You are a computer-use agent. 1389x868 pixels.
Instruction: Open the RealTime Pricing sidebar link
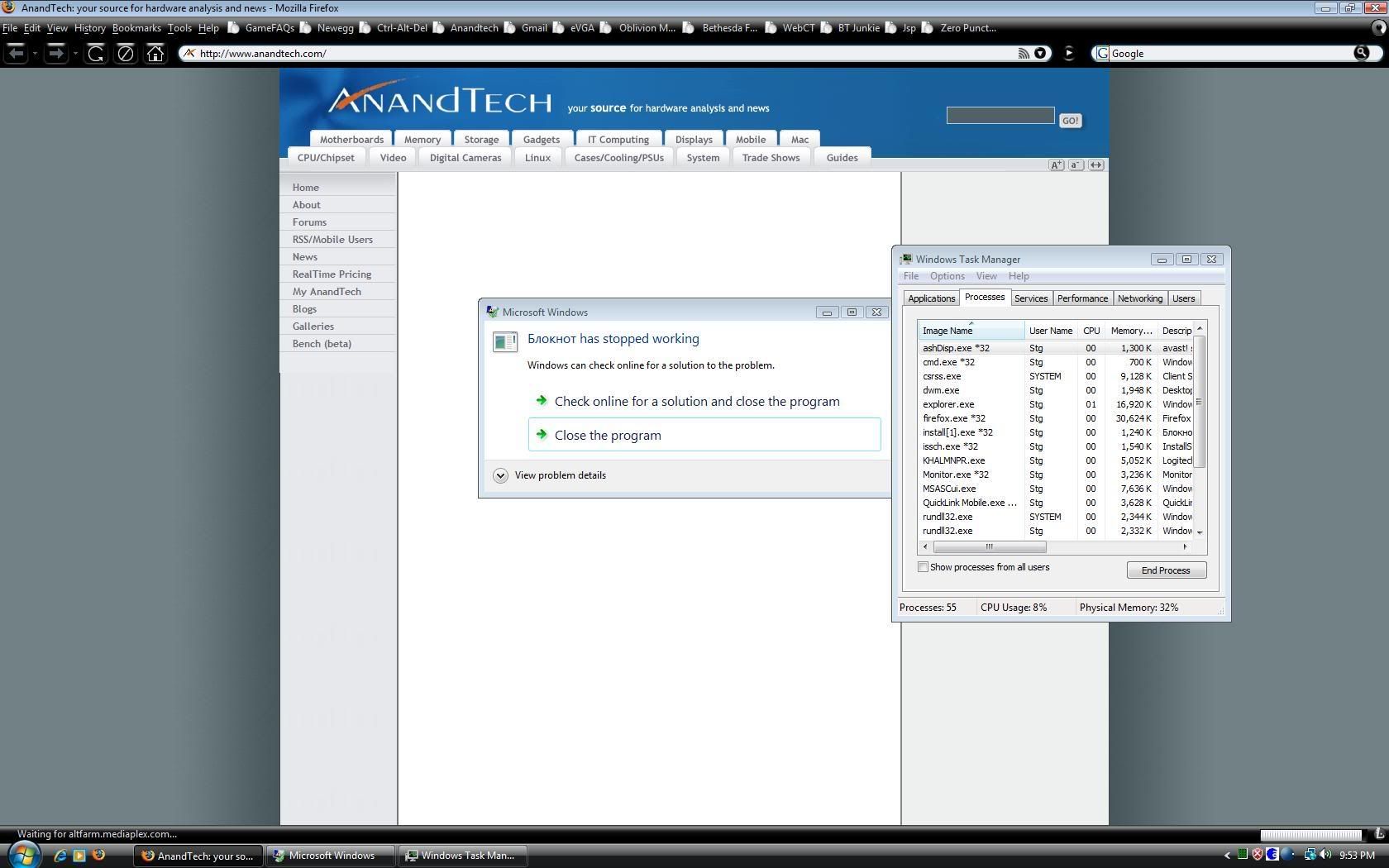click(332, 274)
